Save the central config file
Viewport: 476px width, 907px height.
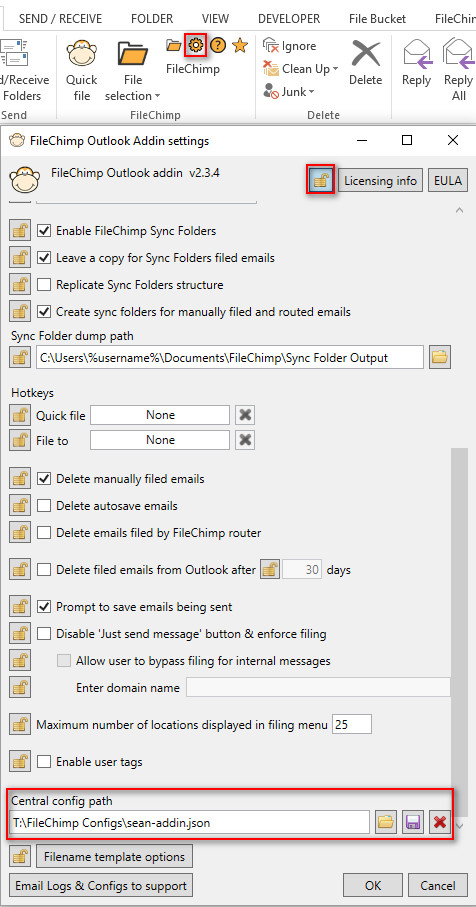[413, 822]
